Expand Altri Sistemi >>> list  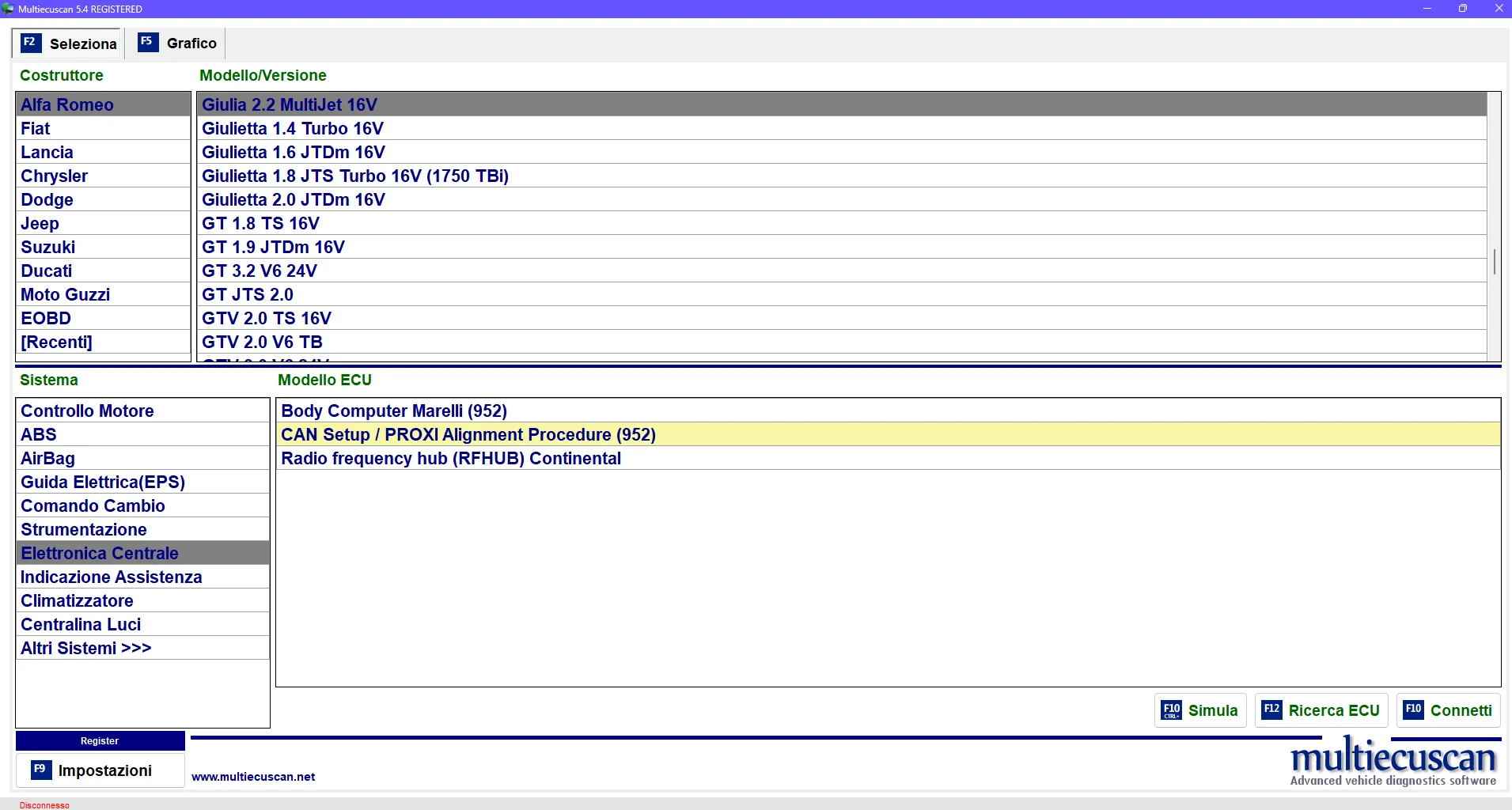click(142, 648)
